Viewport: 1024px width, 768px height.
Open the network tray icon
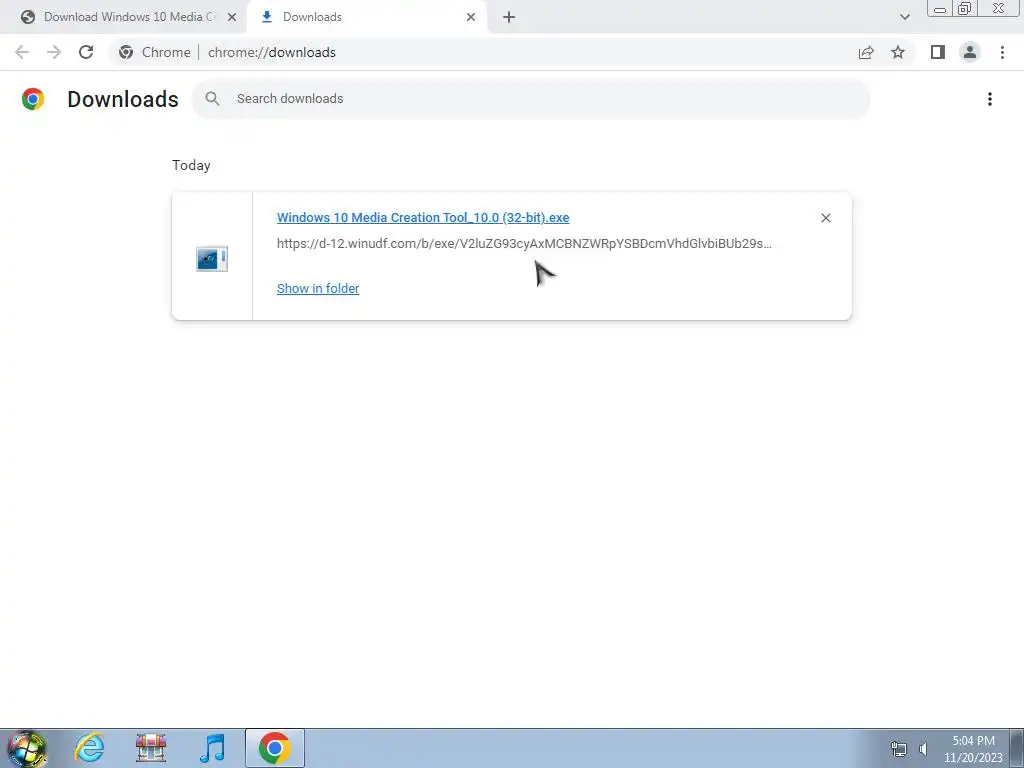(x=899, y=748)
